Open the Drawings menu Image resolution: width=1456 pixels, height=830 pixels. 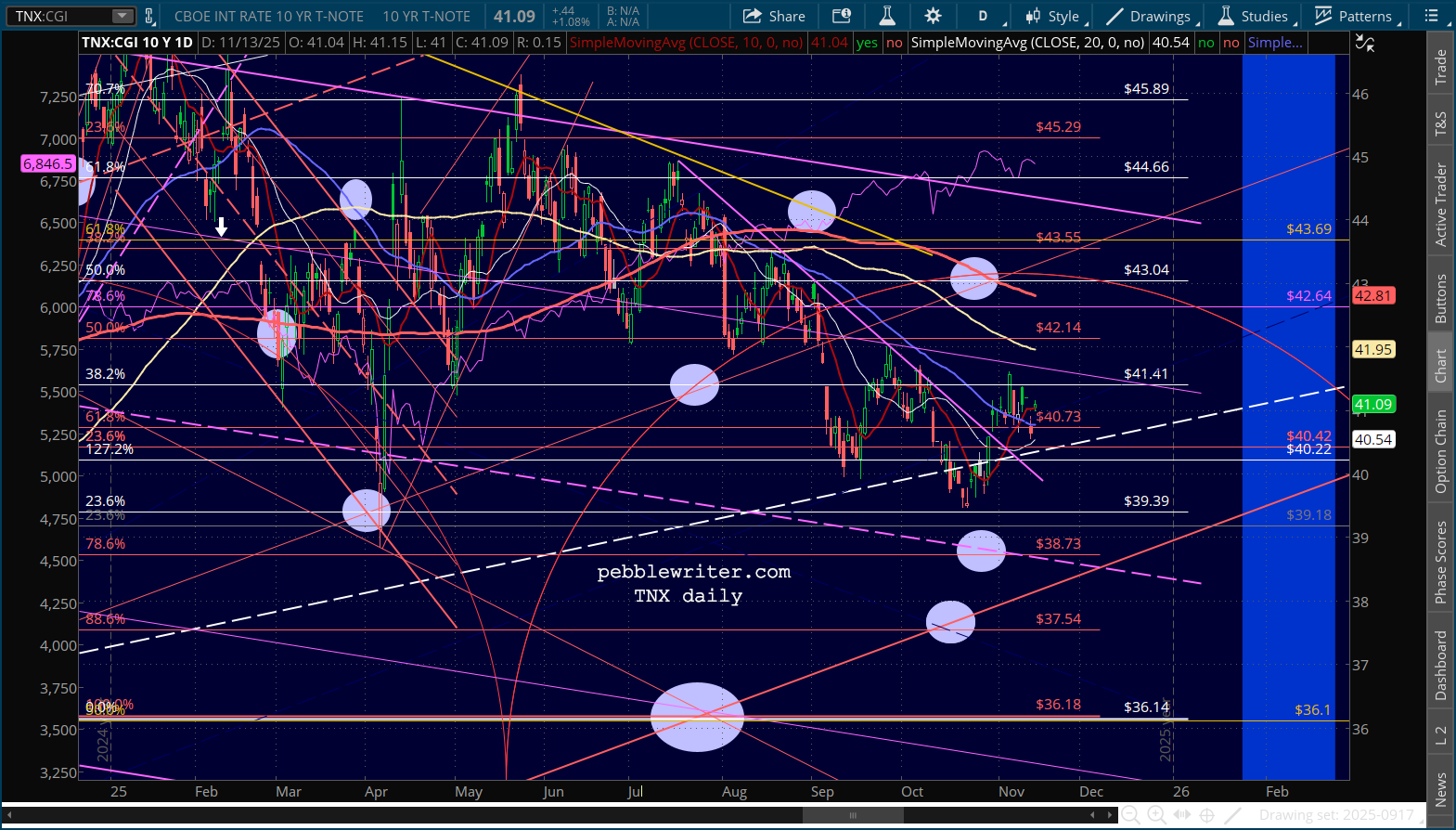1149,16
